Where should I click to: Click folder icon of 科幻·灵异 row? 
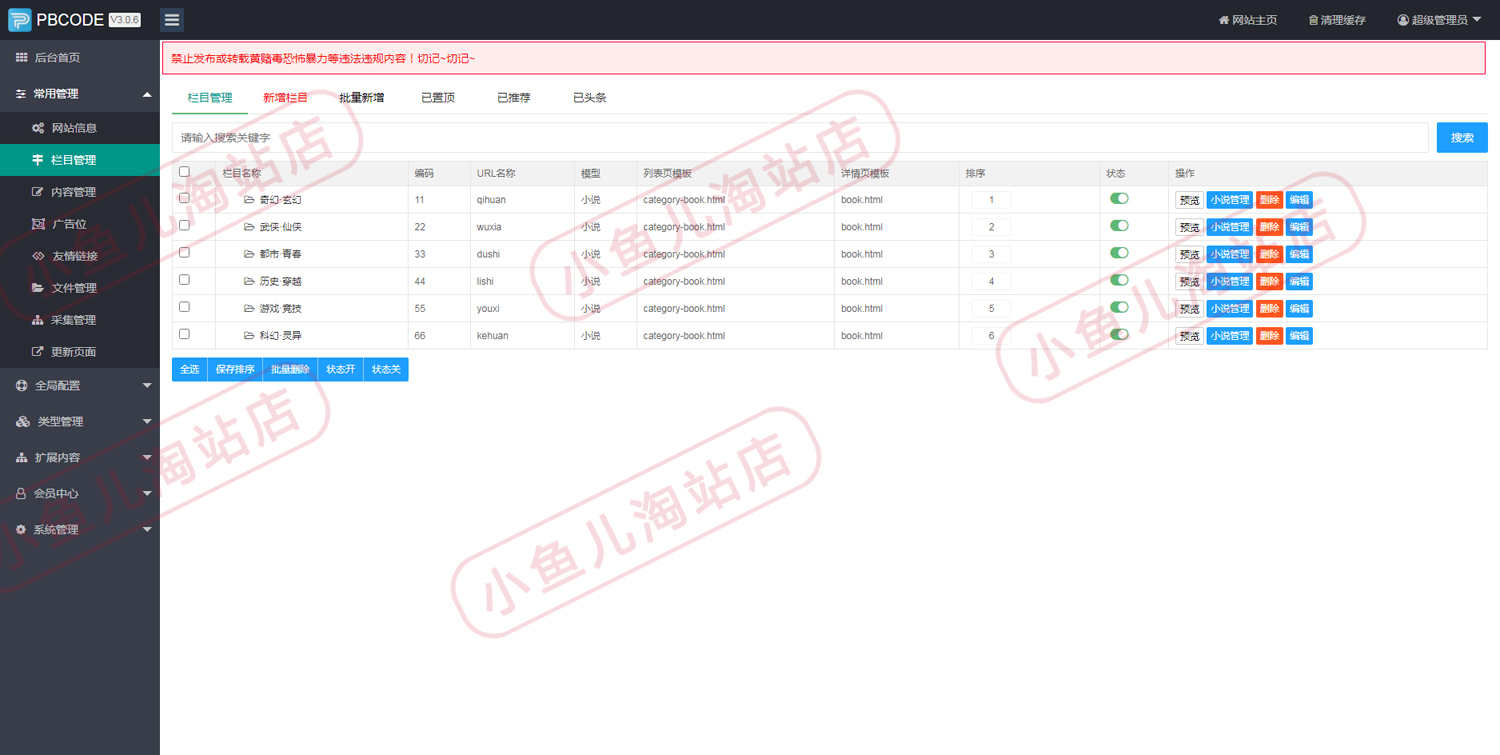coord(249,335)
